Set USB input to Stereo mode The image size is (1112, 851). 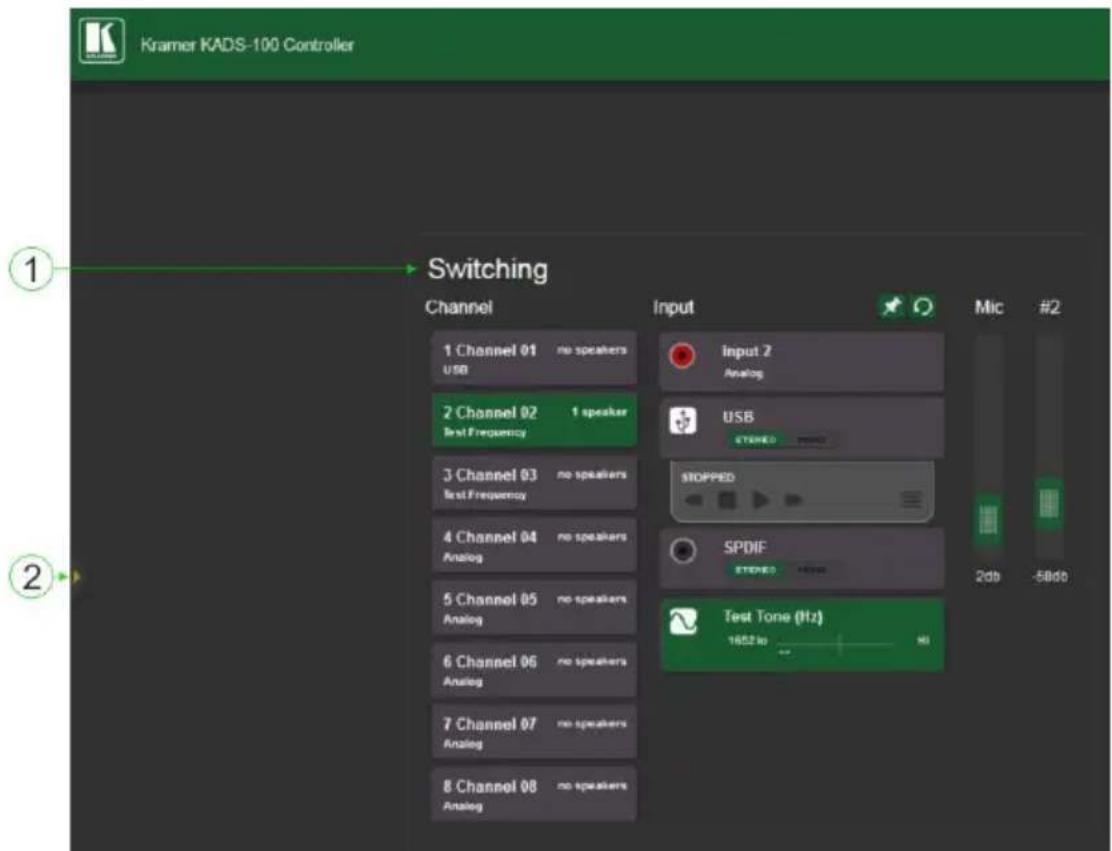coord(756,440)
